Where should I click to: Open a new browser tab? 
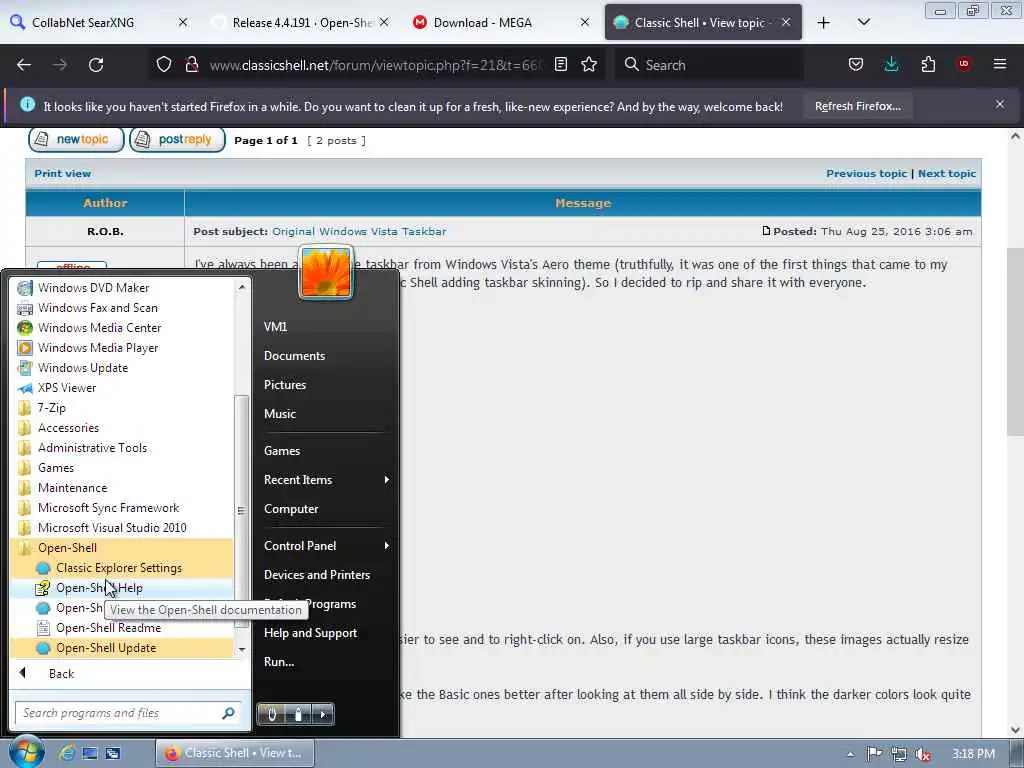824,23
